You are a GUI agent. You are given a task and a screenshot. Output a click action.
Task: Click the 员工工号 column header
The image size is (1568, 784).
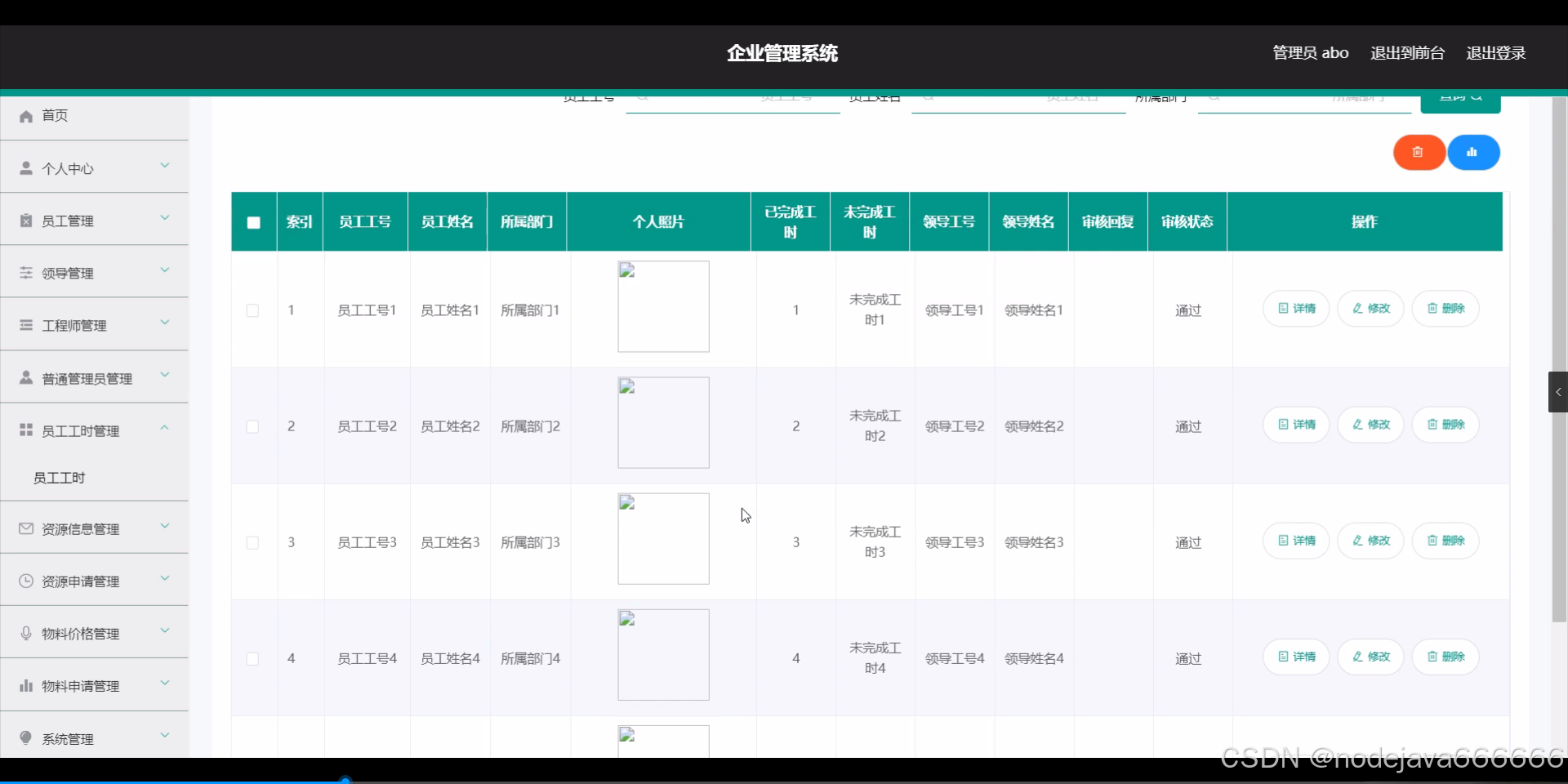(x=365, y=222)
